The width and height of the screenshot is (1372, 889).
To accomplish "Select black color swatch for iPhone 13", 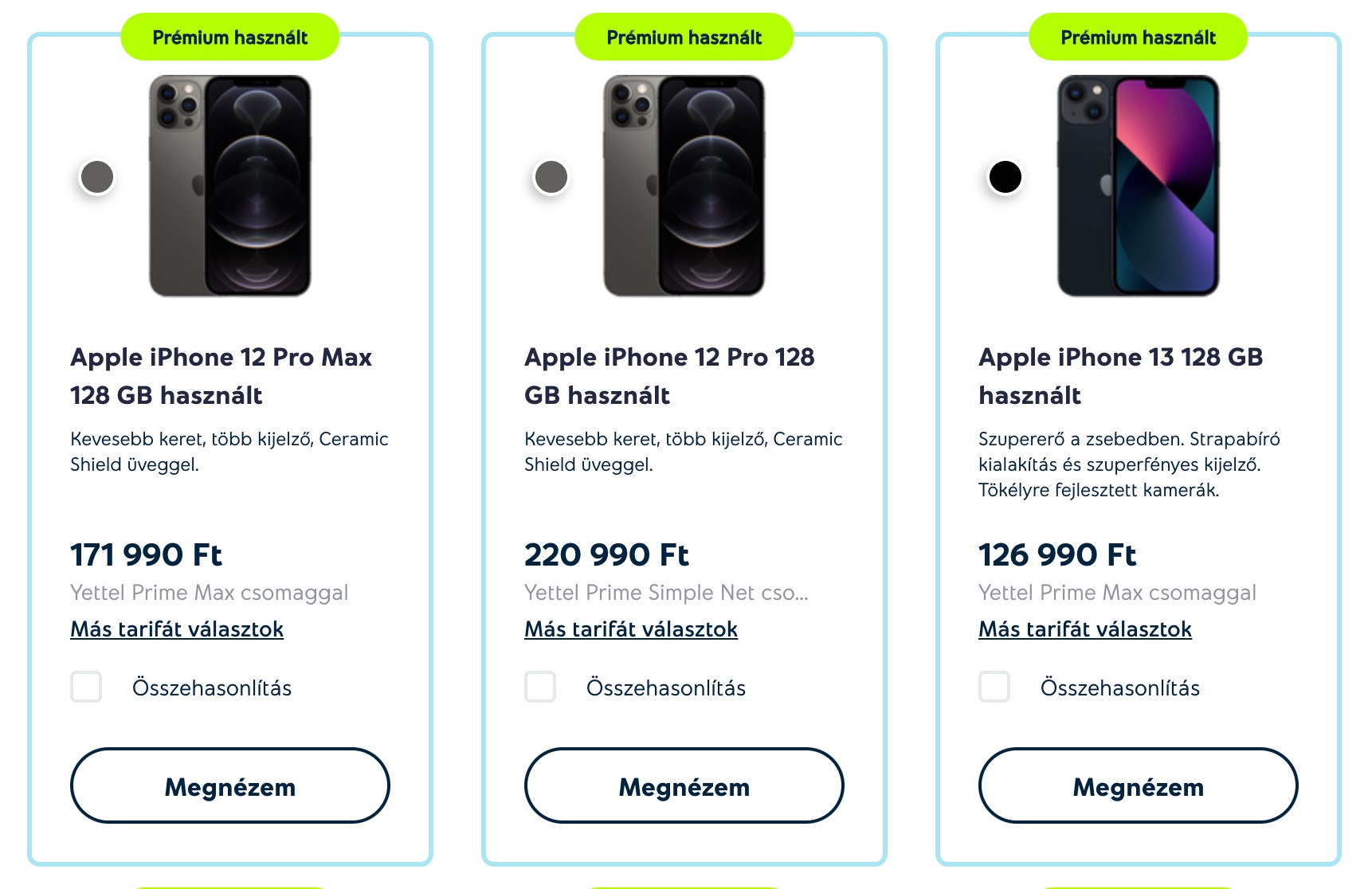I will 1005,177.
